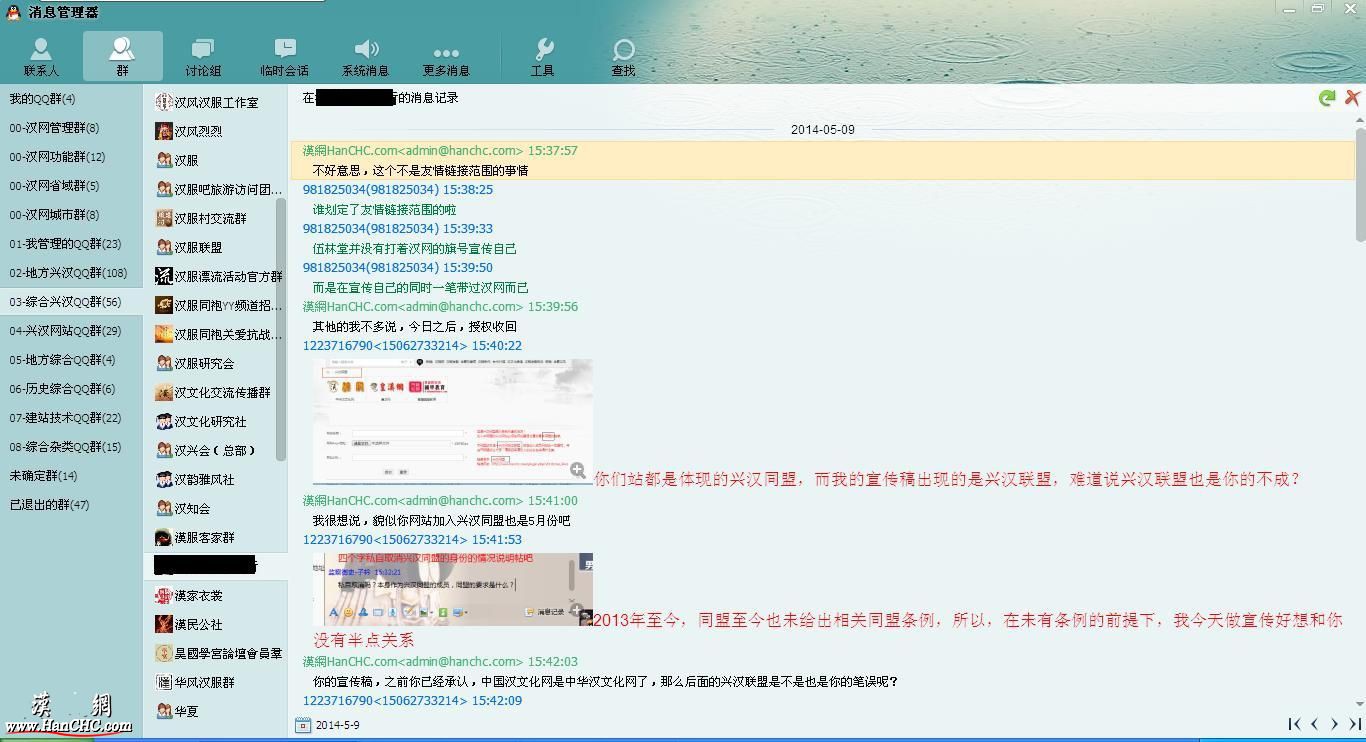Viewport: 1366px width, 742px height.
Task: Click the 查找 search icon
Action: point(623,57)
